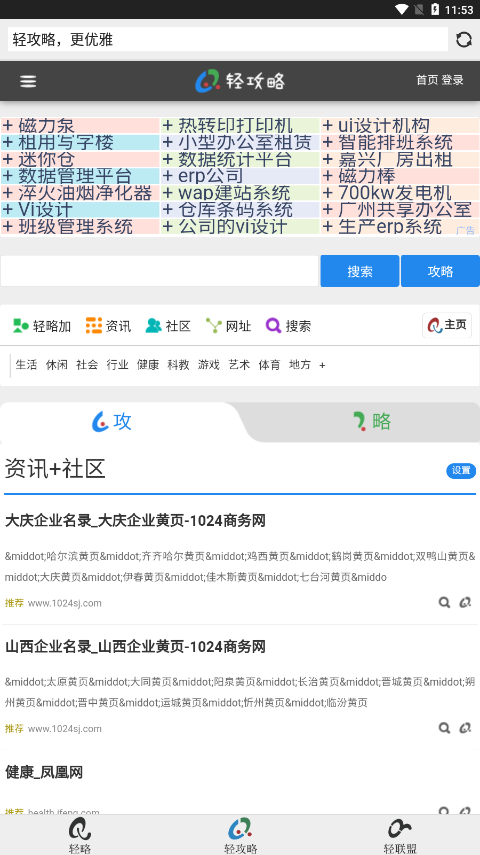Focus the search input field

159,271
